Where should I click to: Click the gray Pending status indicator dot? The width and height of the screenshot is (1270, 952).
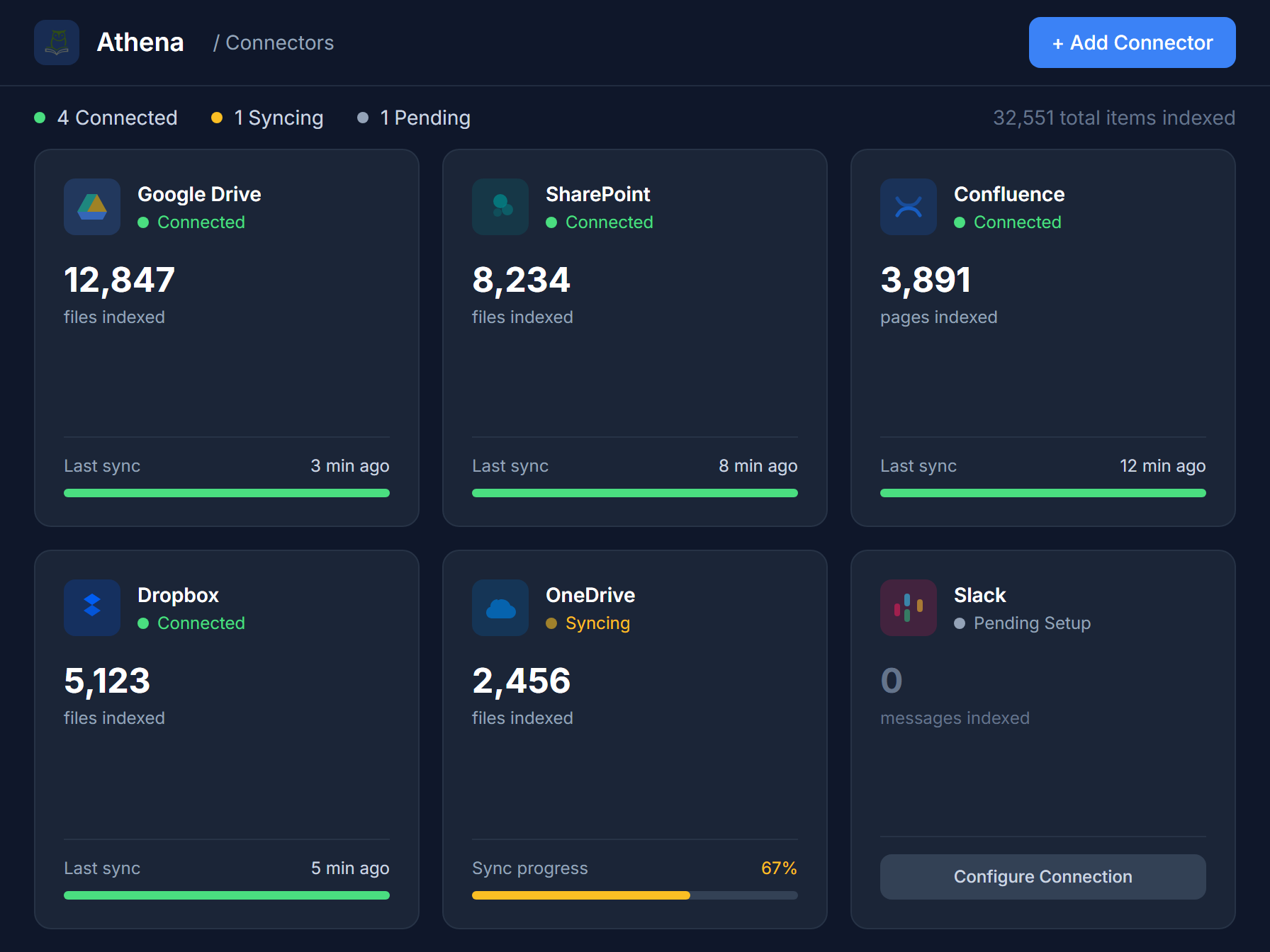click(364, 118)
